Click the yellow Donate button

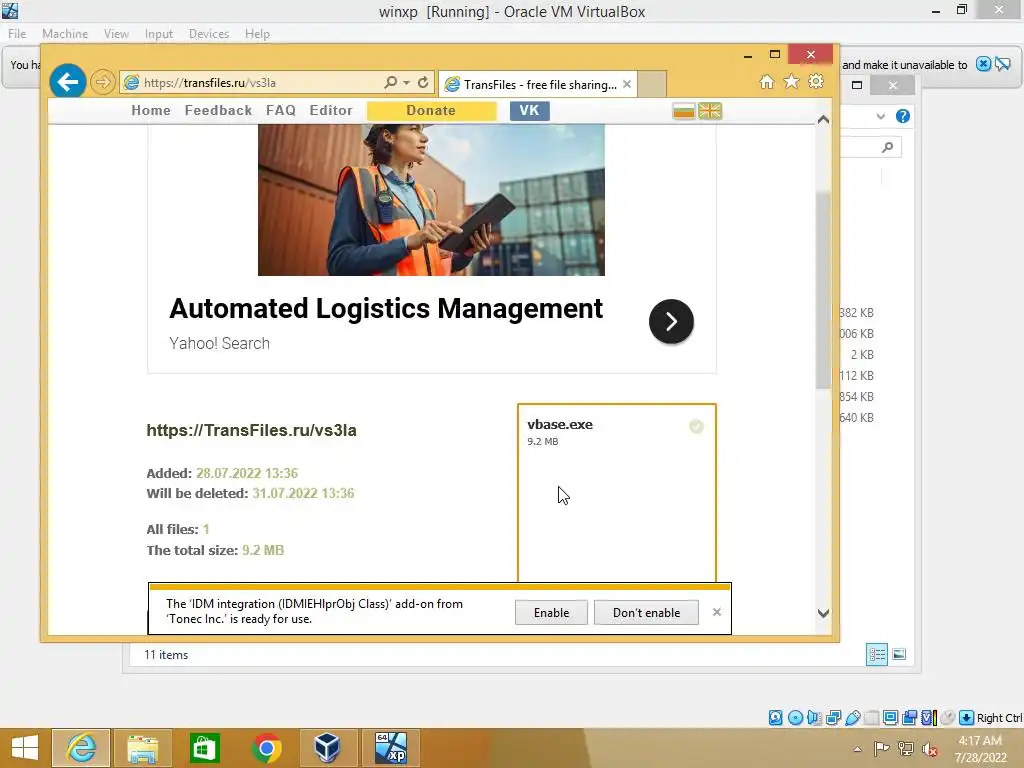(x=431, y=111)
